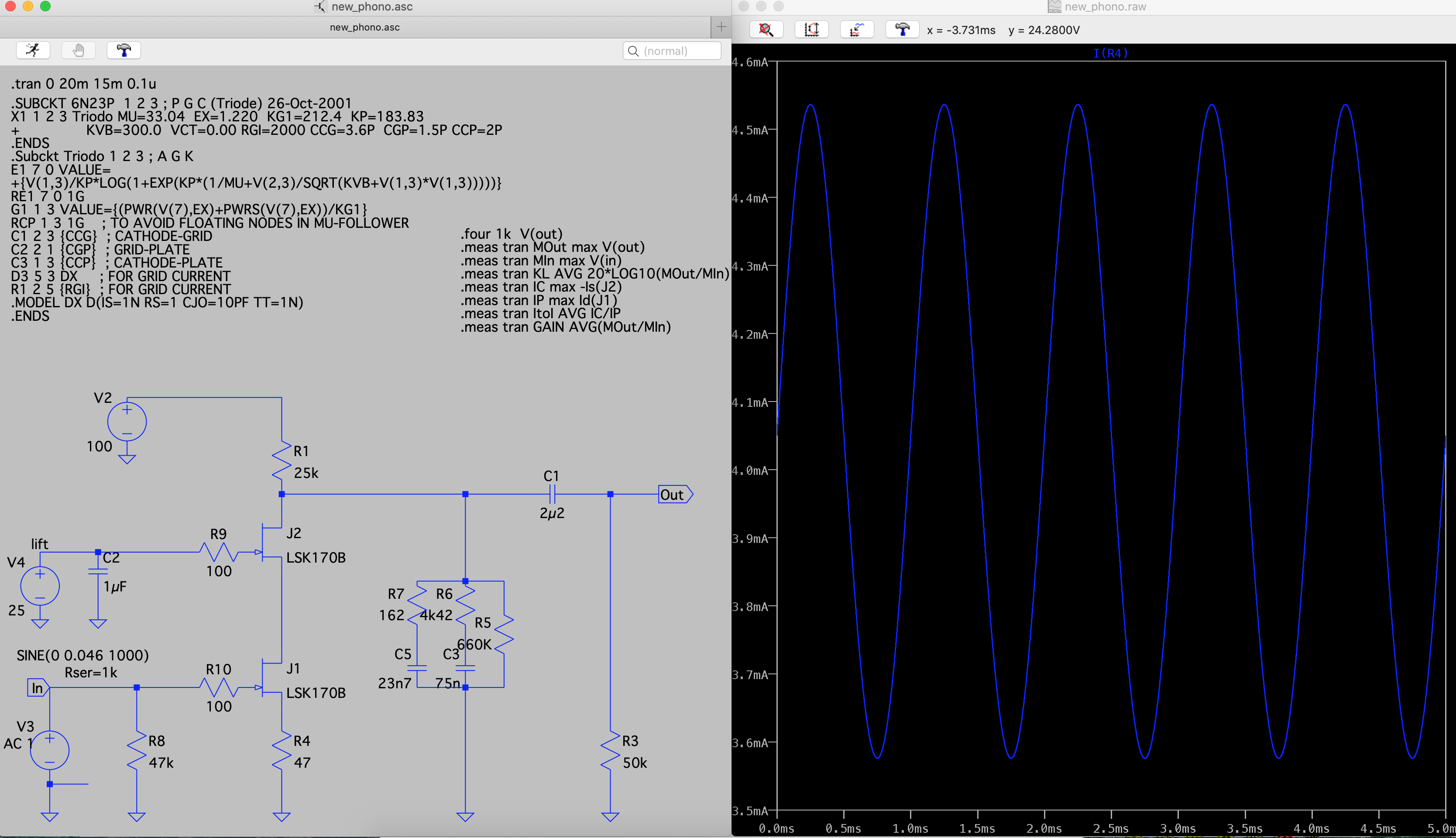The image size is (1456, 838).
Task: Open the waveform window hammer settings
Action: point(902,30)
